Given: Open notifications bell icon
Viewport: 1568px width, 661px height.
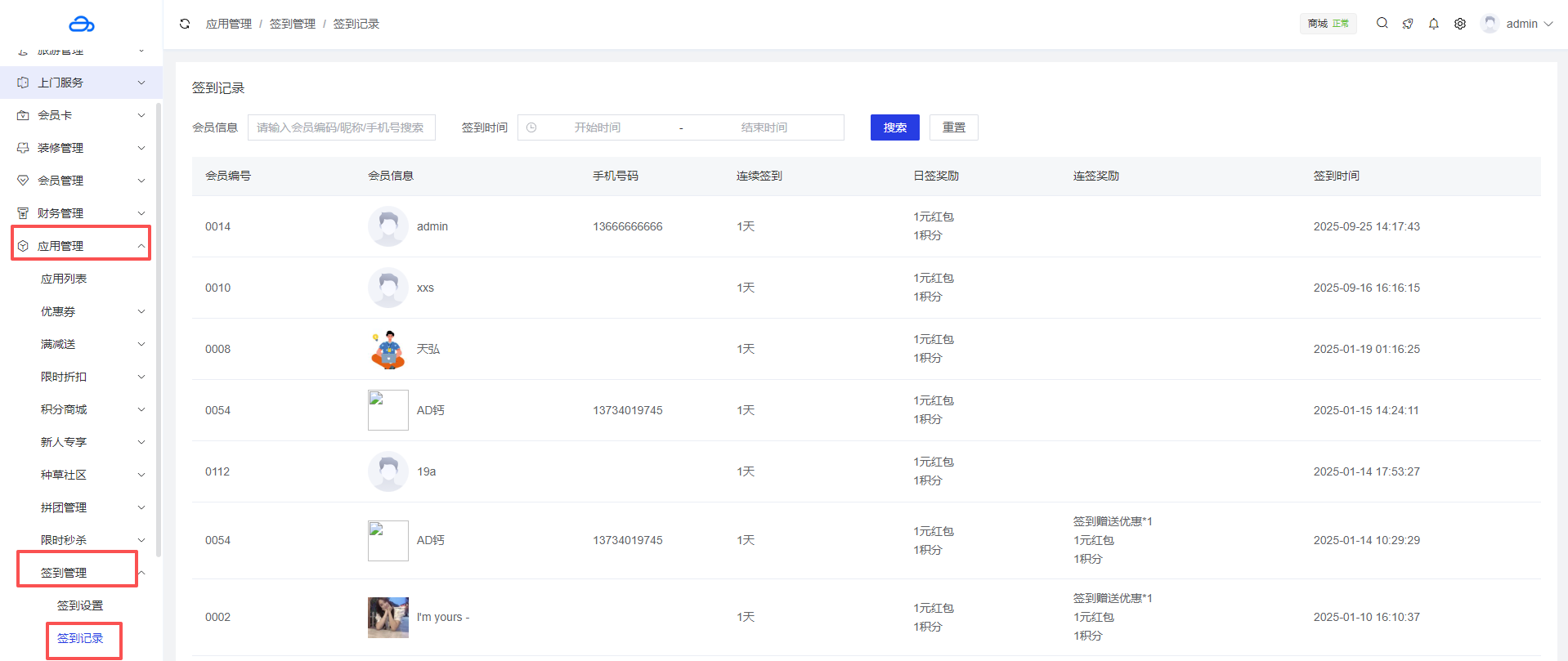Looking at the screenshot, I should 1434,24.
